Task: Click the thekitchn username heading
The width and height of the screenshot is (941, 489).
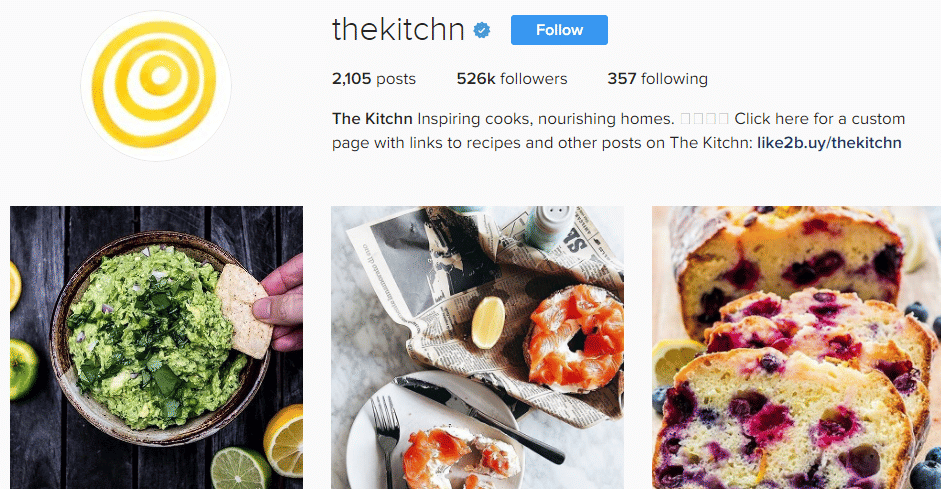Action: (398, 31)
